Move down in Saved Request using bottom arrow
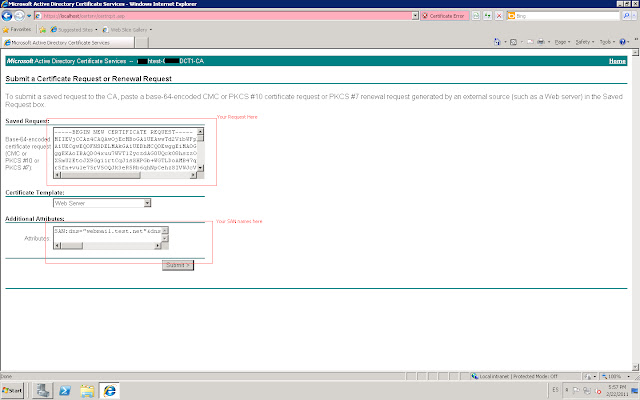640x400 pixels. click(x=200, y=168)
